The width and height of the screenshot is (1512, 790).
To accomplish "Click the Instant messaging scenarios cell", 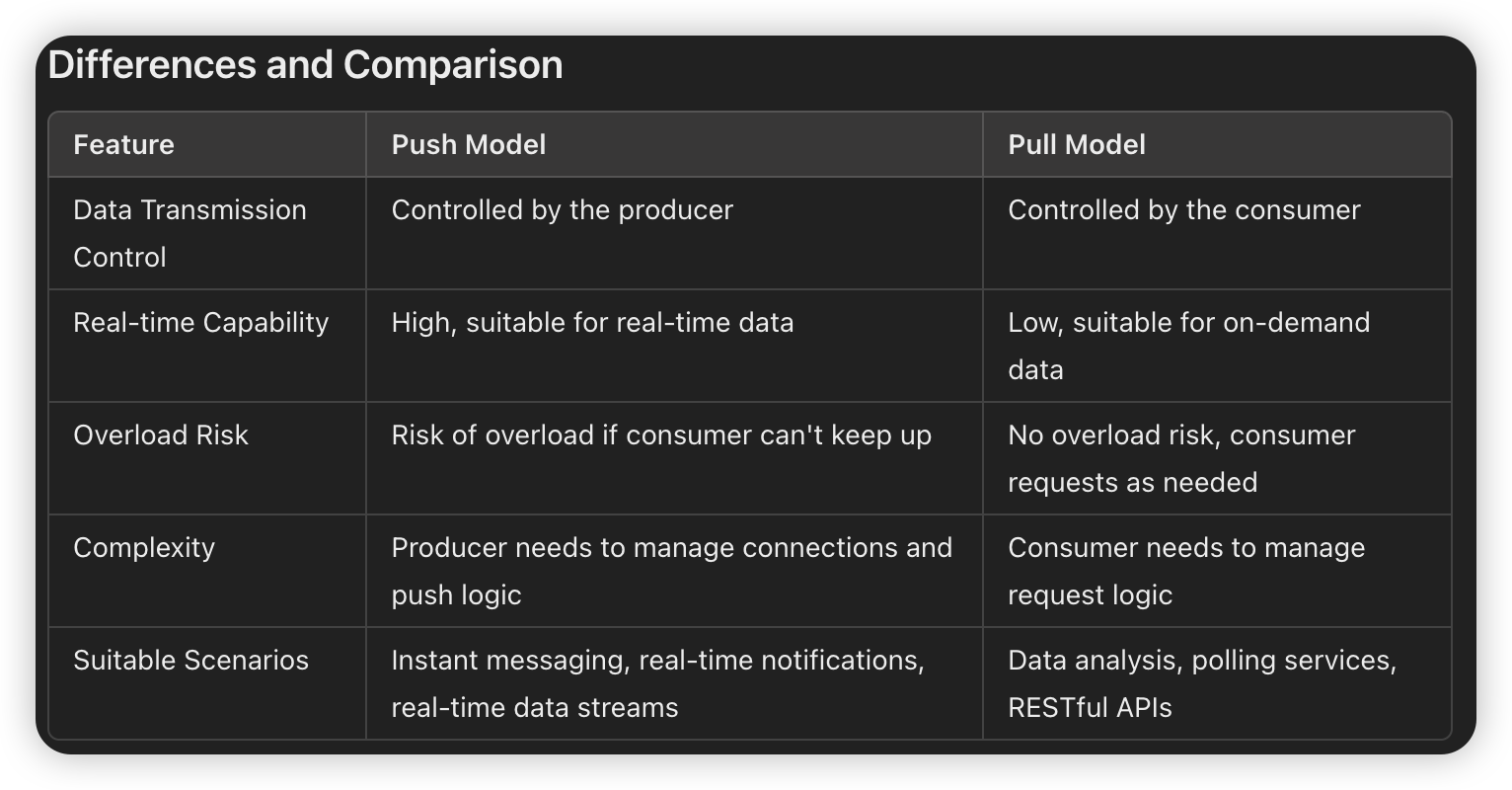I will [674, 683].
